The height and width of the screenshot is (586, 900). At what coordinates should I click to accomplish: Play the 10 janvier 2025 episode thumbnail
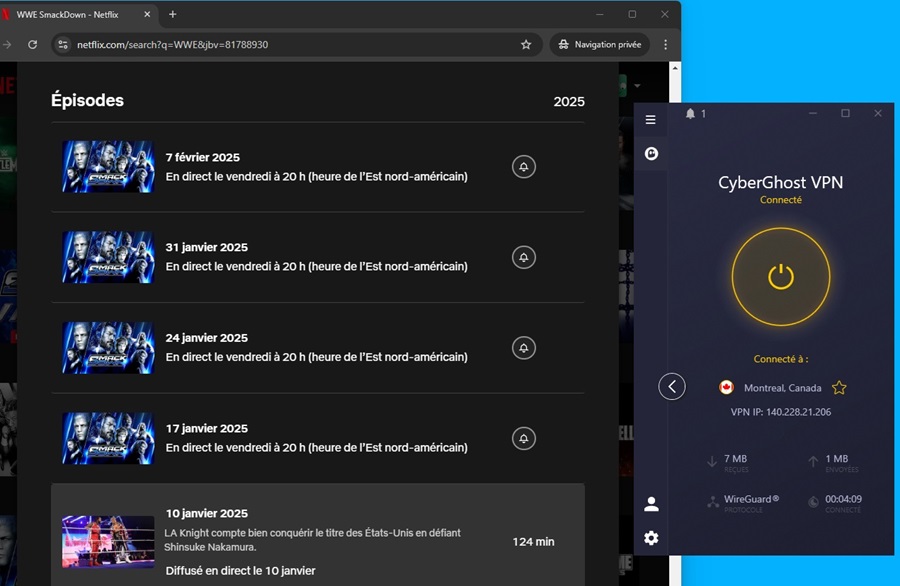(x=108, y=541)
